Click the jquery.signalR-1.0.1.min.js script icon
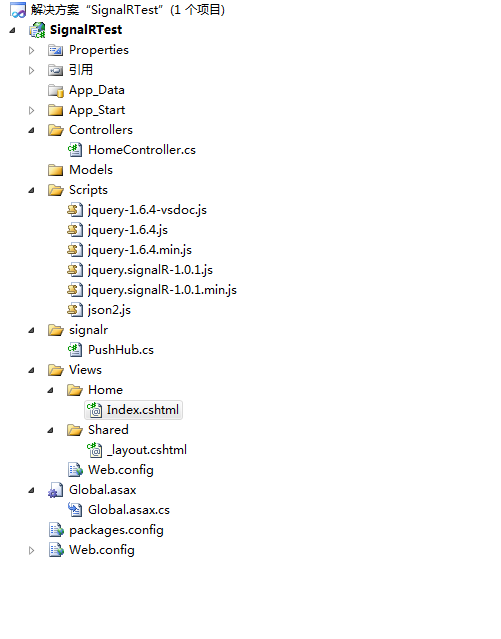 (x=75, y=290)
